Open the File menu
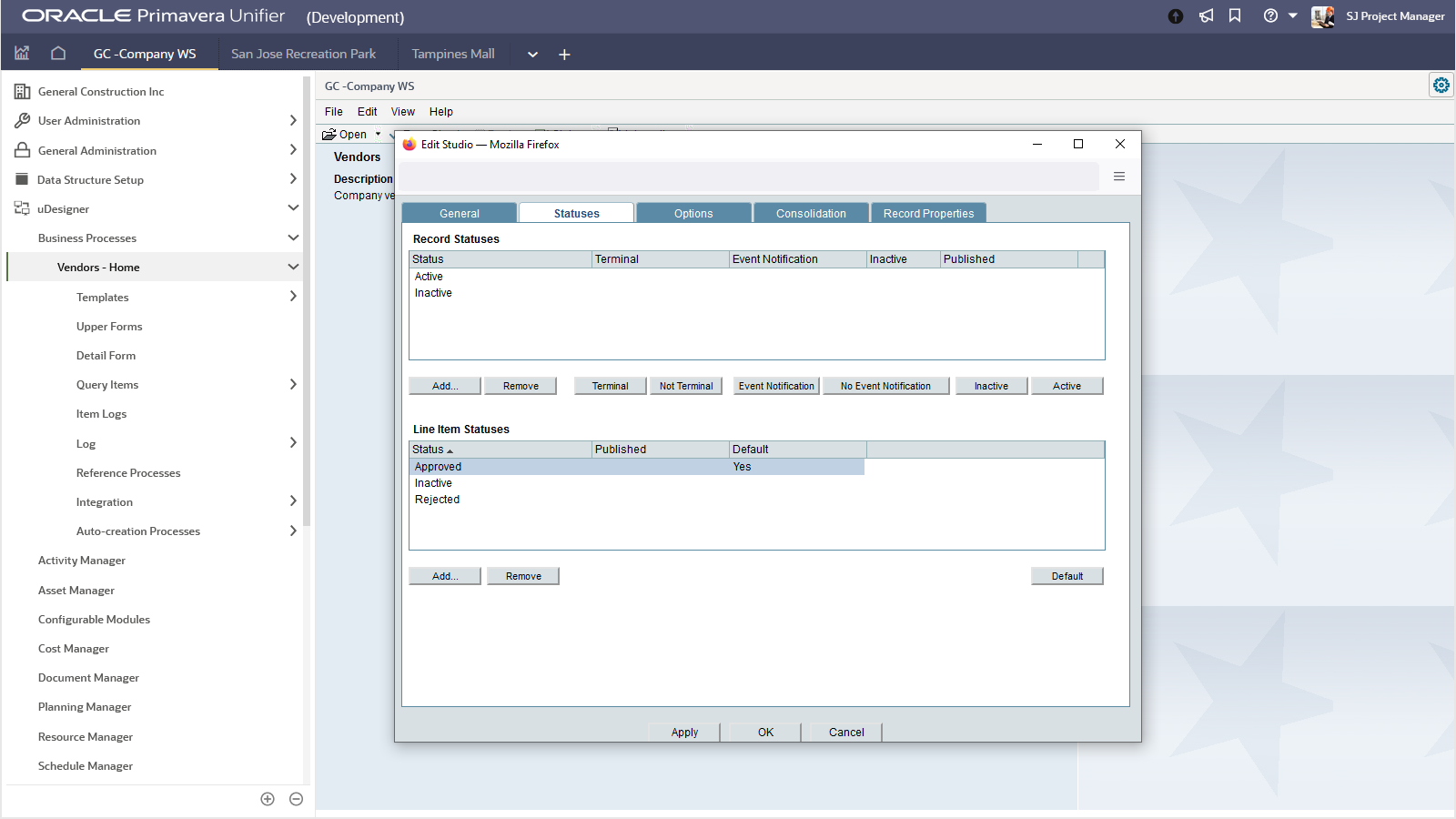Viewport: 1456px width, 819px height. tap(334, 112)
